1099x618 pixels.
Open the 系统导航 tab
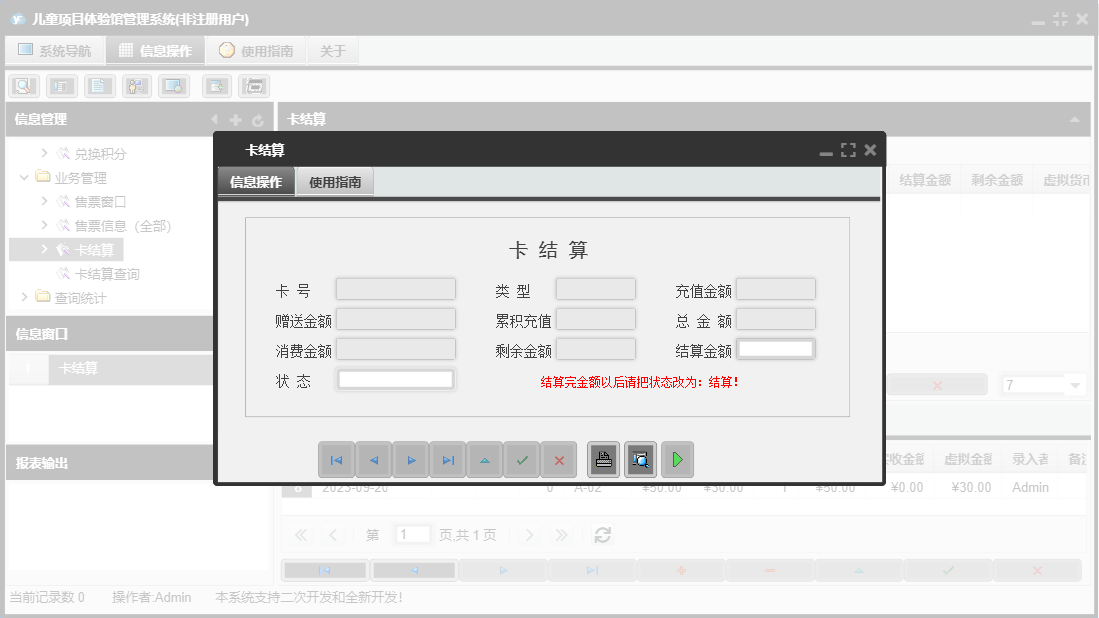pyautogui.click(x=55, y=50)
